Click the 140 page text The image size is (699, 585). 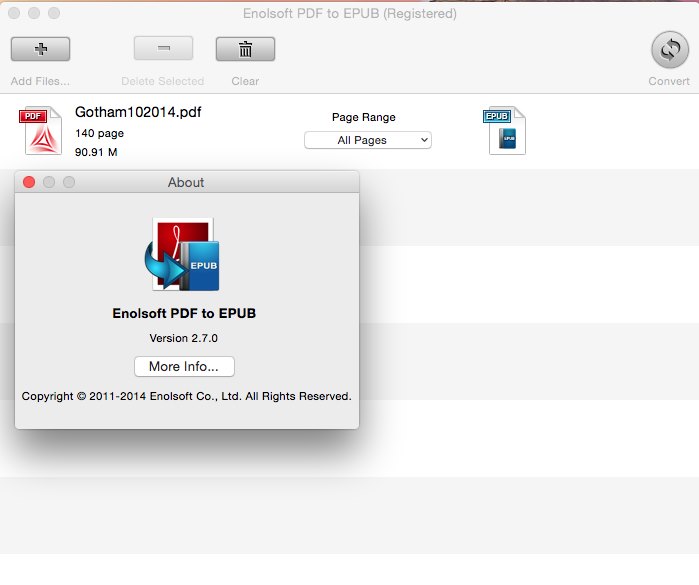99,133
